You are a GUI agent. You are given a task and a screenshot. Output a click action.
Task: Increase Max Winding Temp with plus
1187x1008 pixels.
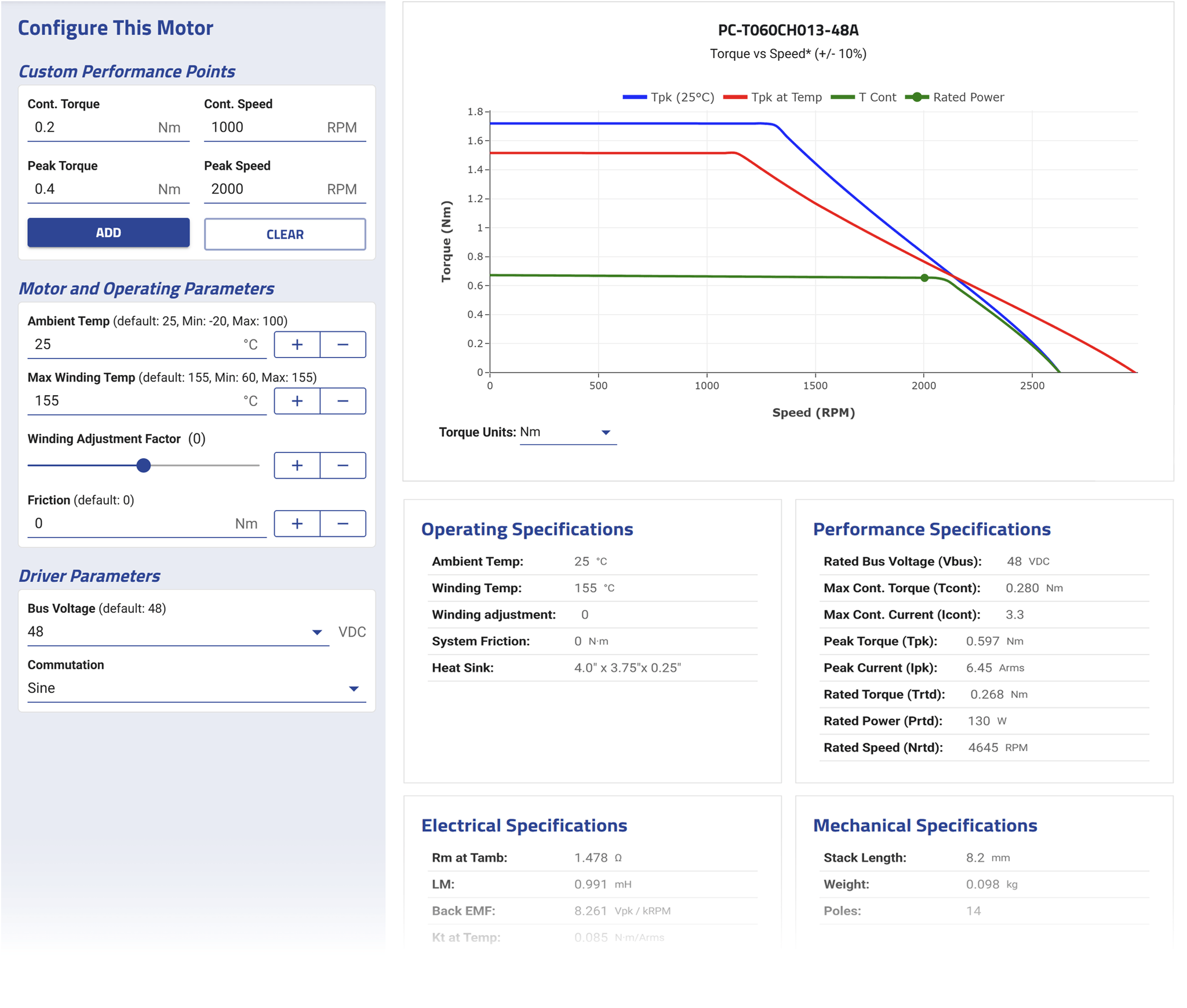click(297, 401)
